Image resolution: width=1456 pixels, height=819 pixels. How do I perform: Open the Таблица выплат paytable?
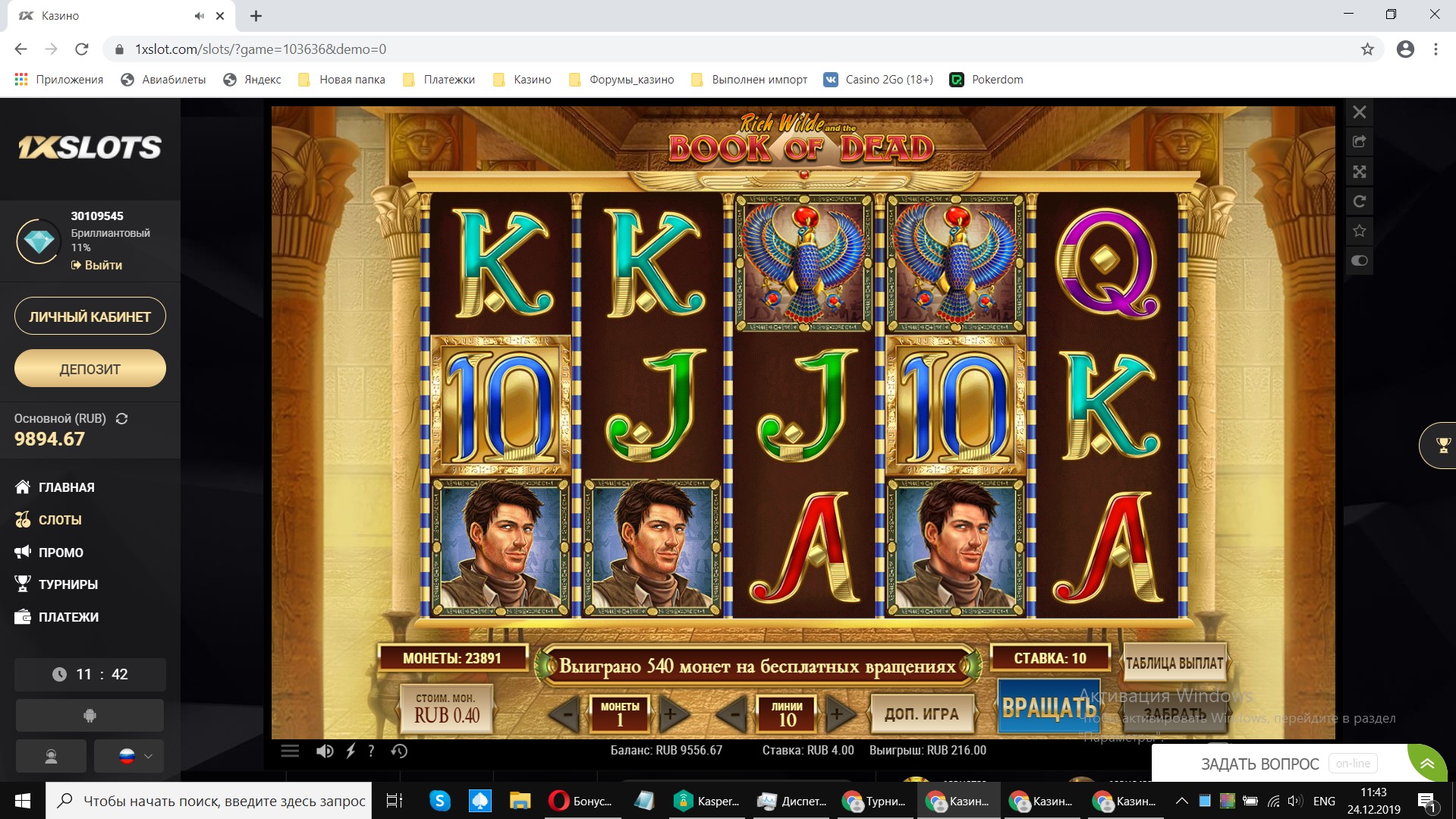(1174, 663)
